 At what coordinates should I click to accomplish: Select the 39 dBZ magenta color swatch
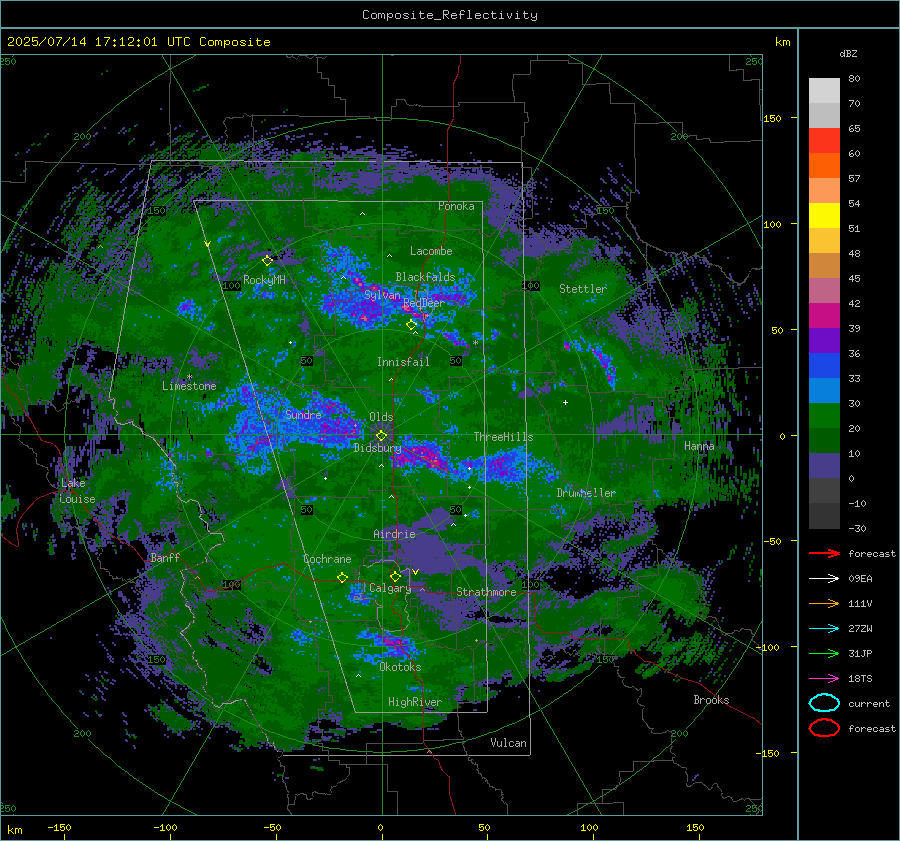point(824,315)
